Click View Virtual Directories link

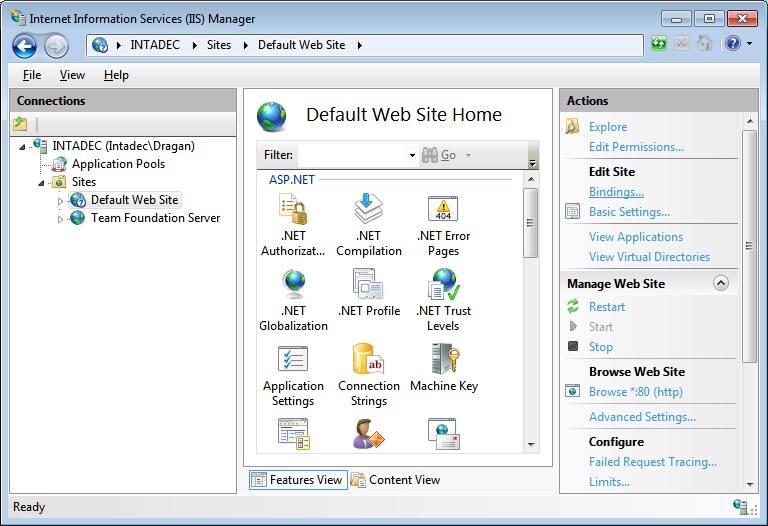[649, 257]
